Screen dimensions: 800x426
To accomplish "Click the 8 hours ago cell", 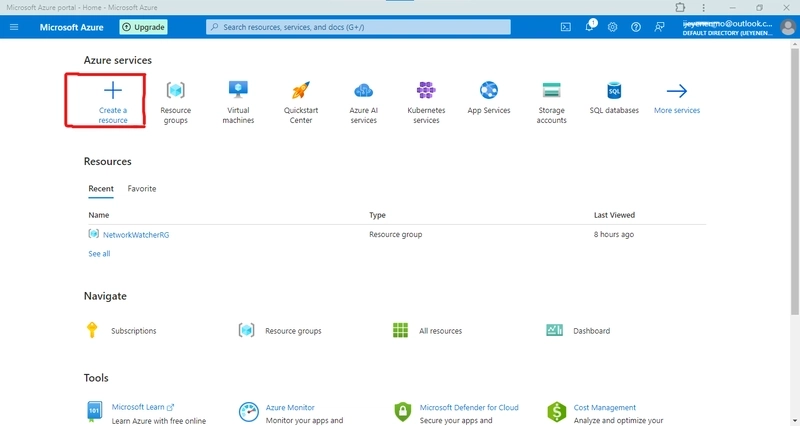I will coord(614,235).
